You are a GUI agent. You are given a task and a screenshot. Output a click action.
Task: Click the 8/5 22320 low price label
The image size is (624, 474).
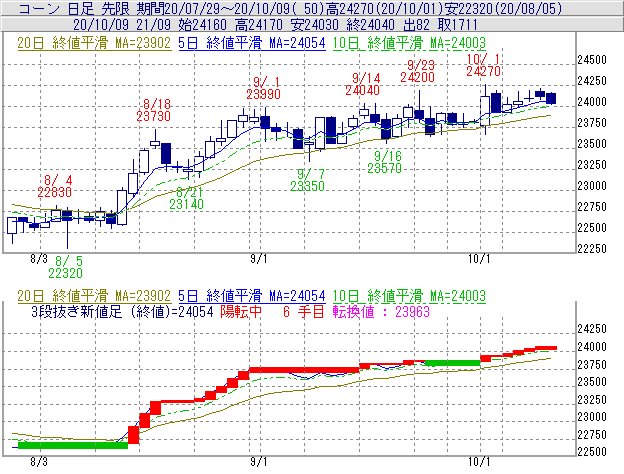pos(66,266)
